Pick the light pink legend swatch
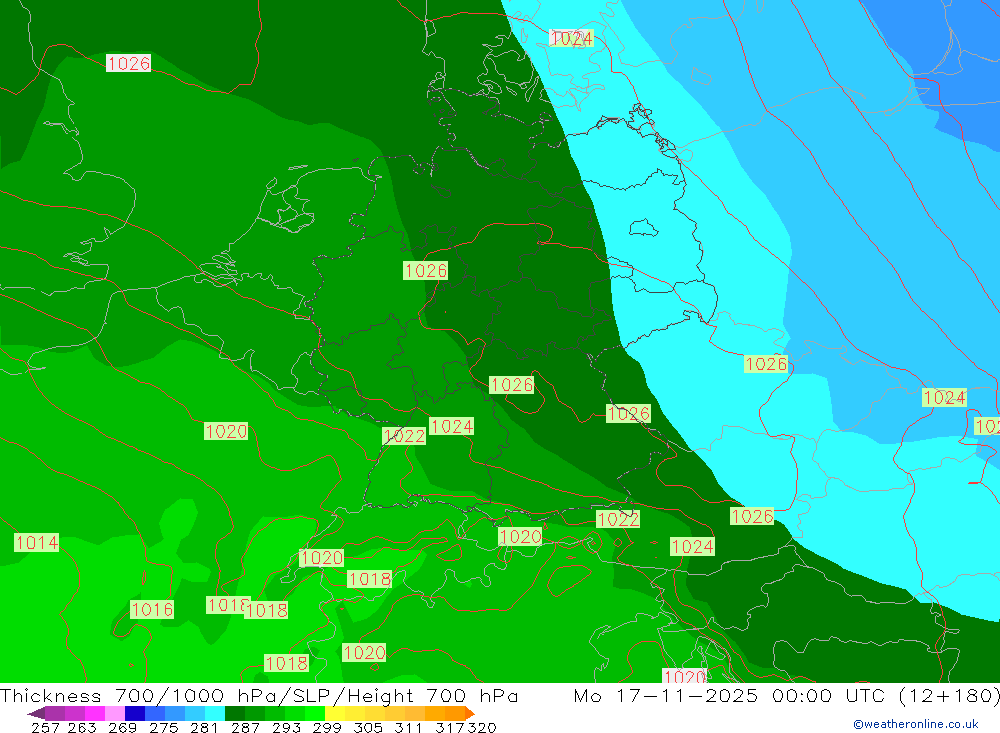This screenshot has width=1000, height=733. (x=115, y=713)
